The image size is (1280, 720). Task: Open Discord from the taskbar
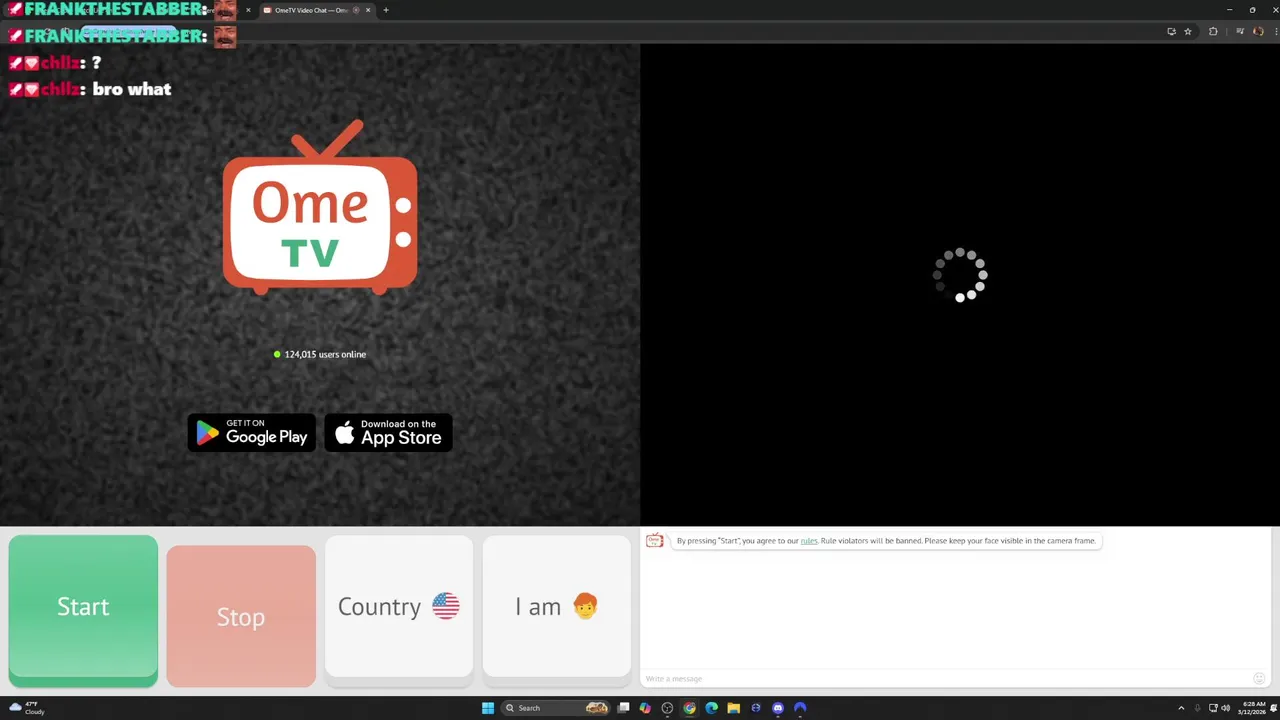778,708
